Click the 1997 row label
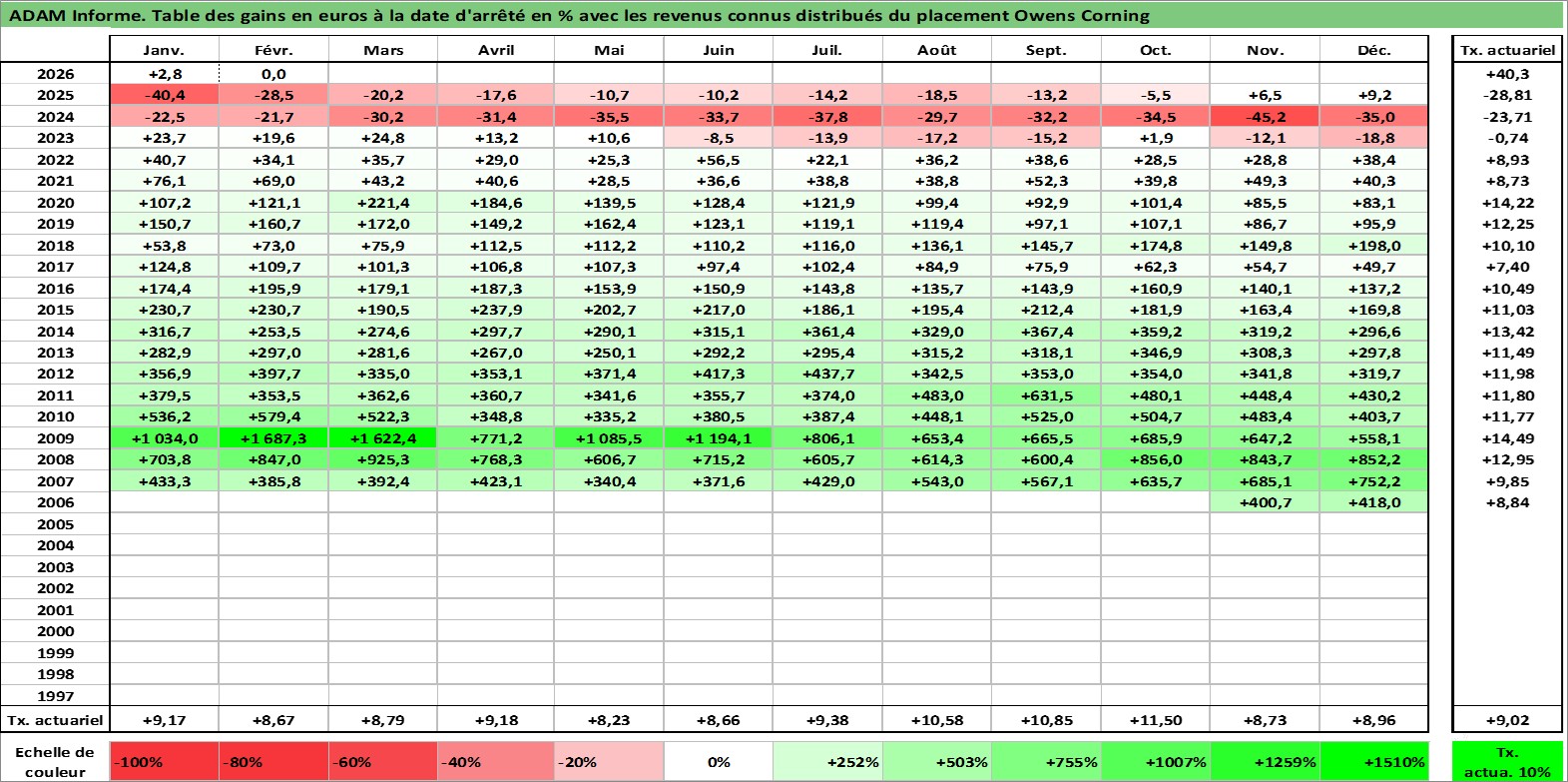The image size is (1568, 782). click(x=55, y=696)
